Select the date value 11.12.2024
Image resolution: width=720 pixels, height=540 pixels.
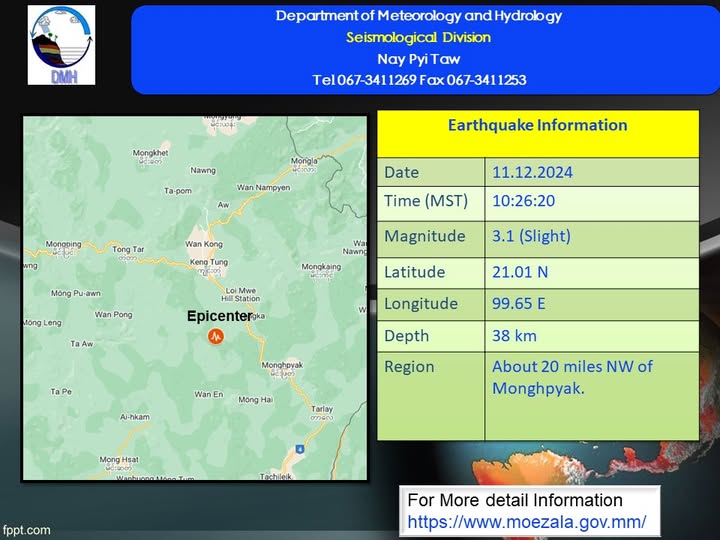coord(533,172)
